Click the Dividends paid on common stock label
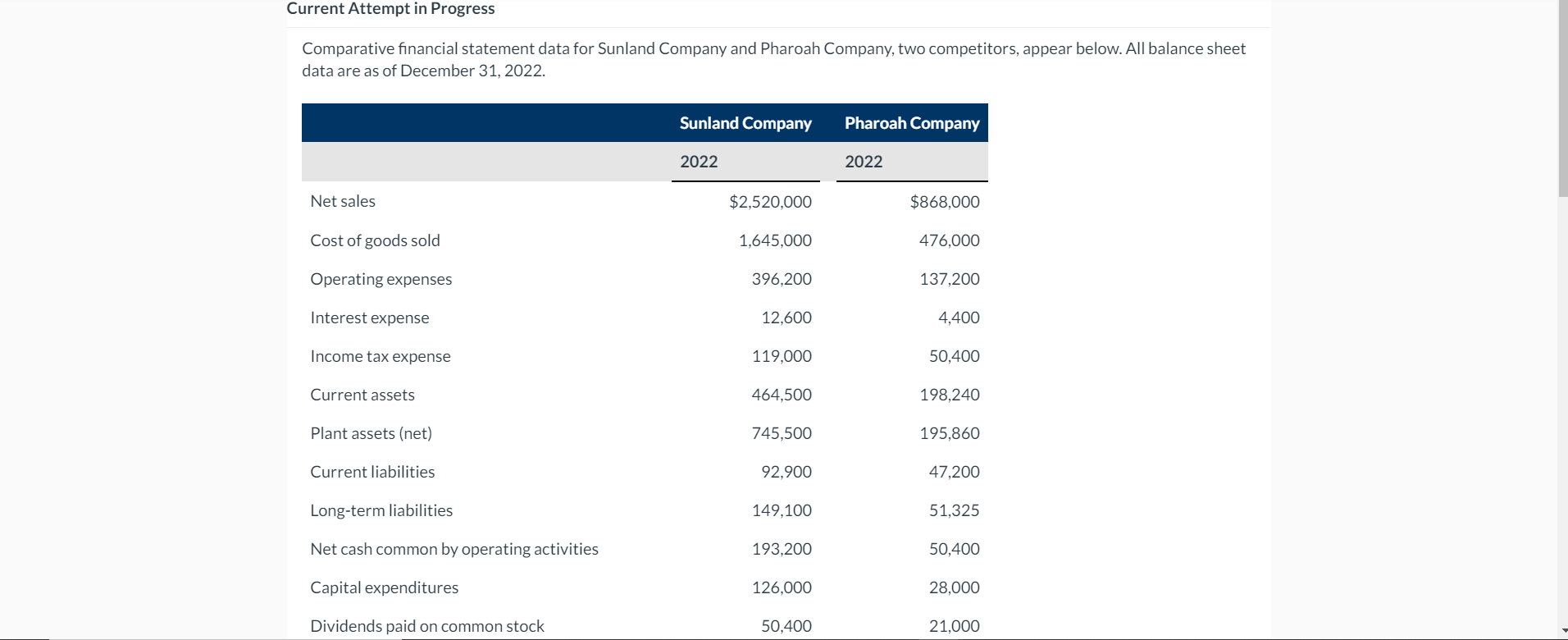 [x=426, y=625]
